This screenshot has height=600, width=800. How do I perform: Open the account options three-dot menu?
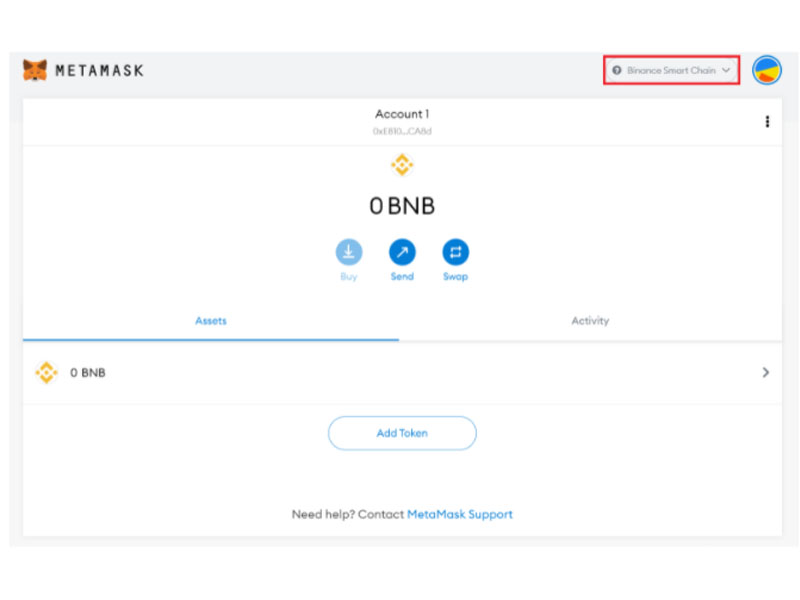767,121
